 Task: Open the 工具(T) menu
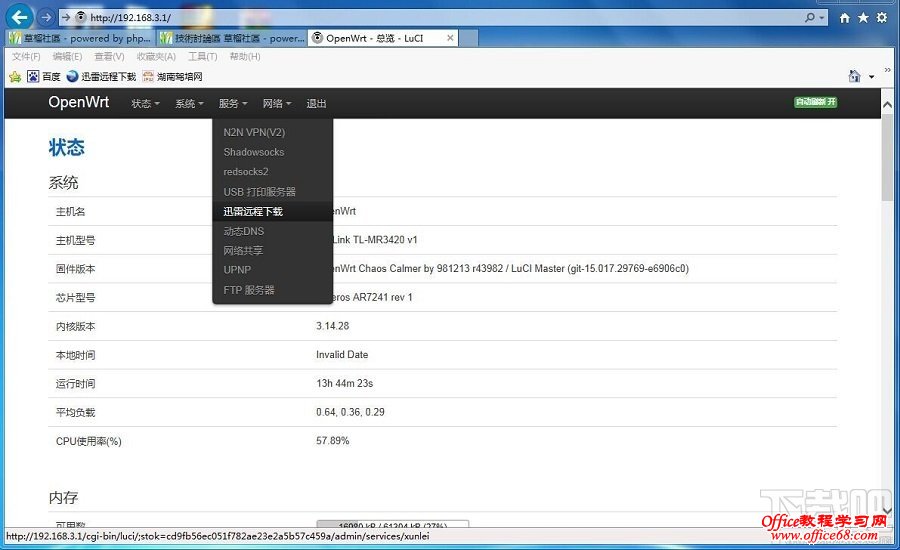click(x=203, y=56)
